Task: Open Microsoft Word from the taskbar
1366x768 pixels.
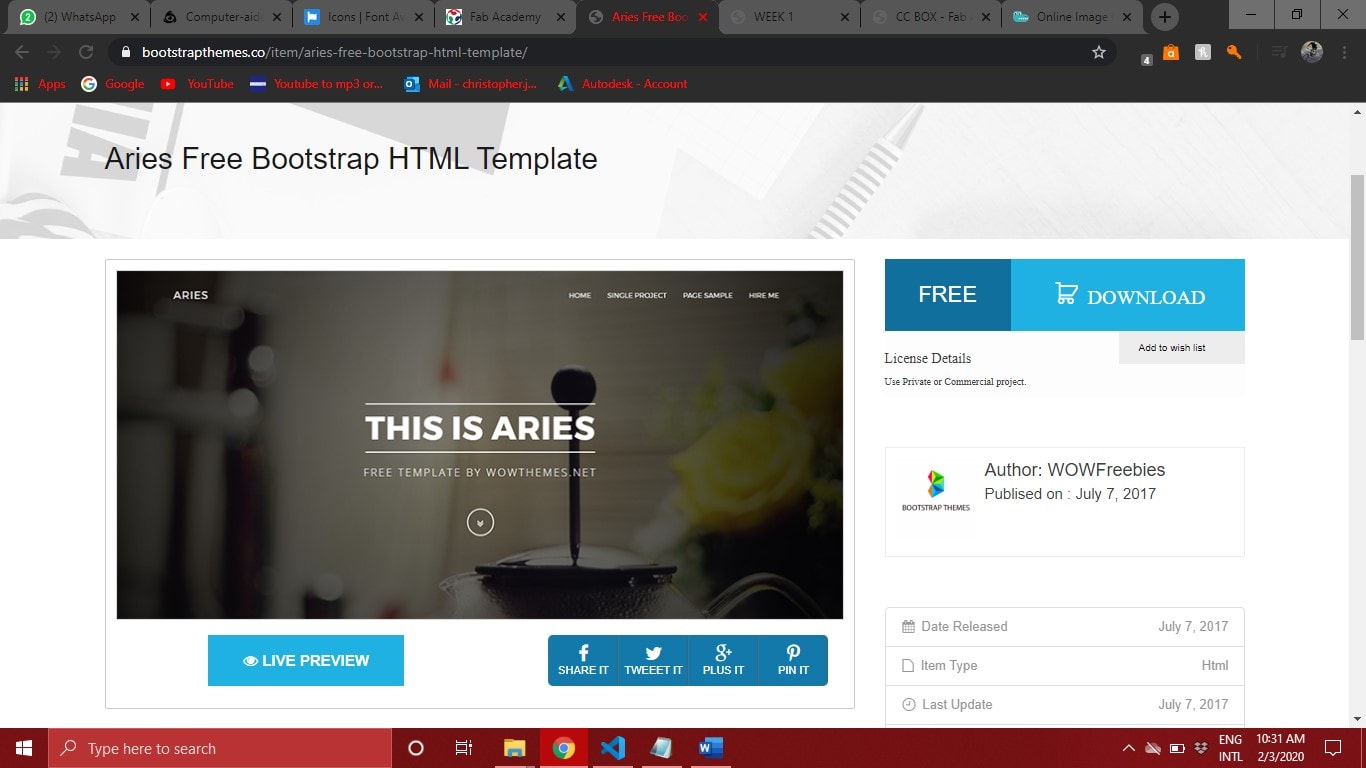Action: [x=711, y=748]
